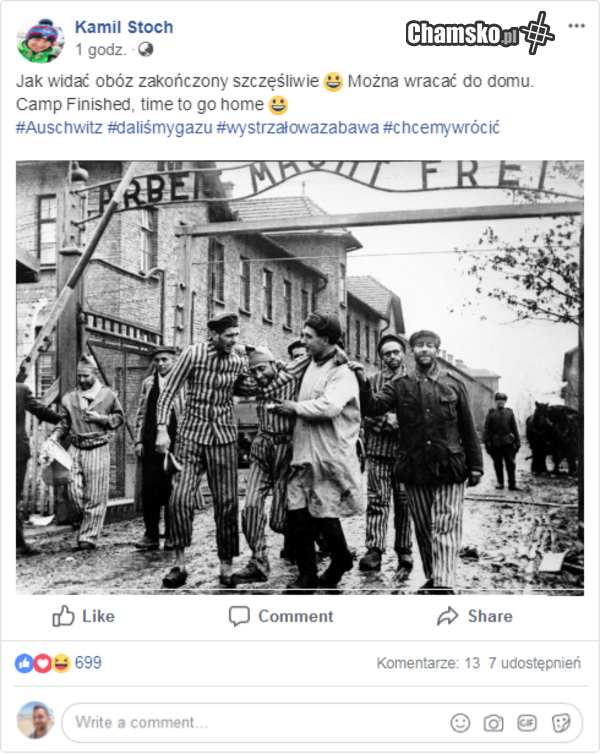Click the GIF picker icon
This screenshot has height=754, width=600.
(x=527, y=723)
